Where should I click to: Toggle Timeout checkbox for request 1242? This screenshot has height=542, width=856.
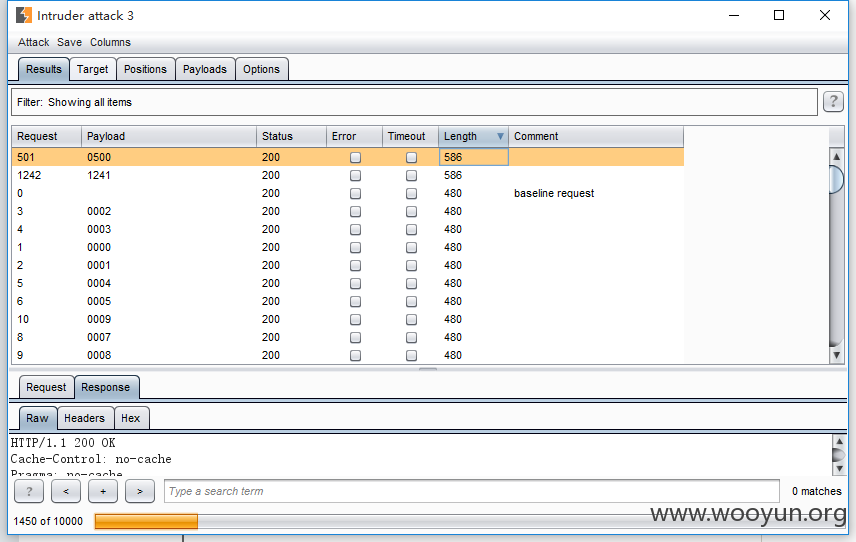click(x=412, y=175)
